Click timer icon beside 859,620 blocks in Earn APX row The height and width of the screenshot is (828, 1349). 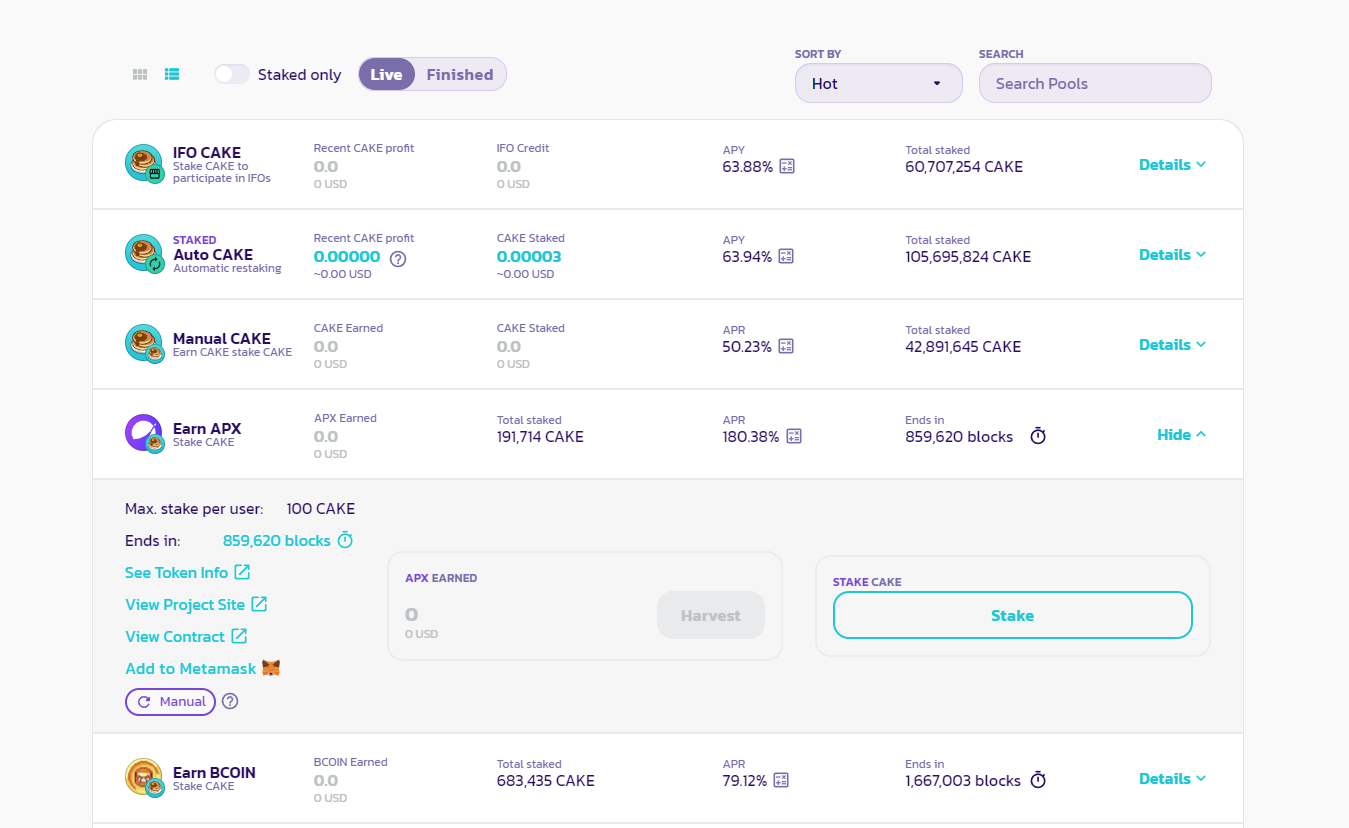1038,436
